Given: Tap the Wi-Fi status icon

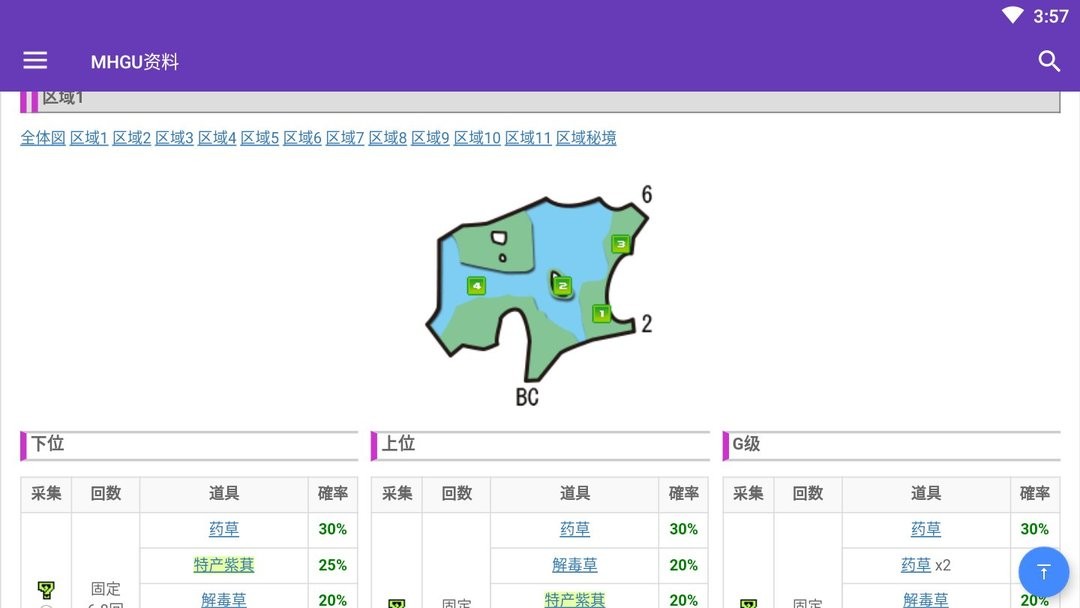Looking at the screenshot, I should point(1012,16).
